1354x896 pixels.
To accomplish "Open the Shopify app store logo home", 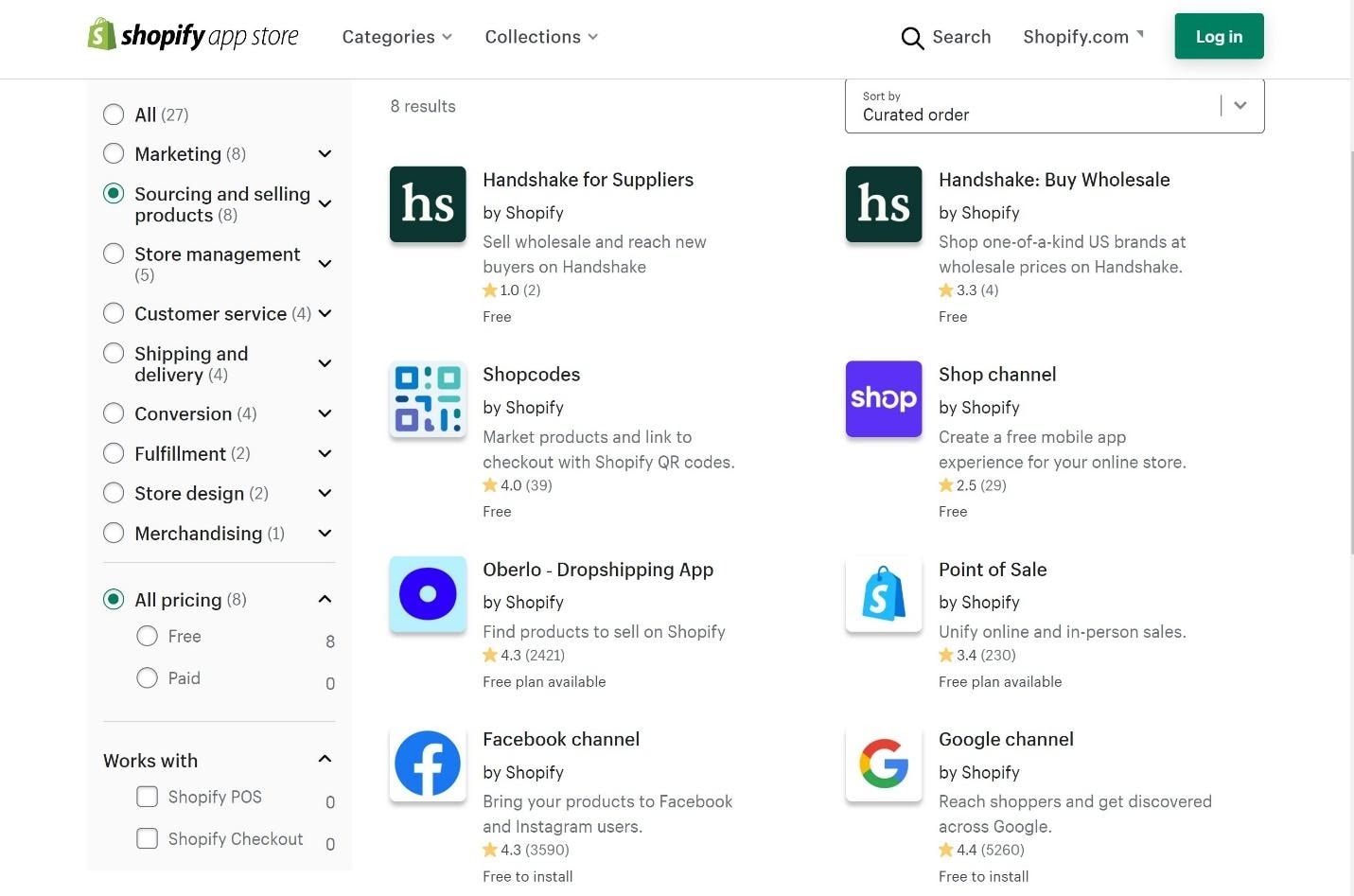I will (x=193, y=36).
